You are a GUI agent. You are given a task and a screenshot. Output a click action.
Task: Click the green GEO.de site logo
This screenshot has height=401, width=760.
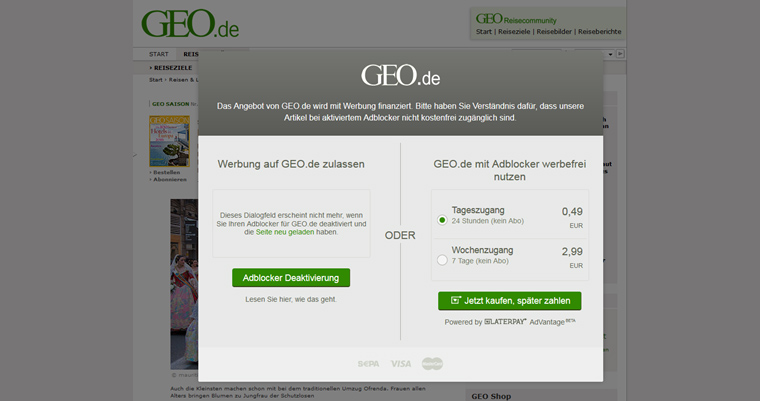click(190, 24)
